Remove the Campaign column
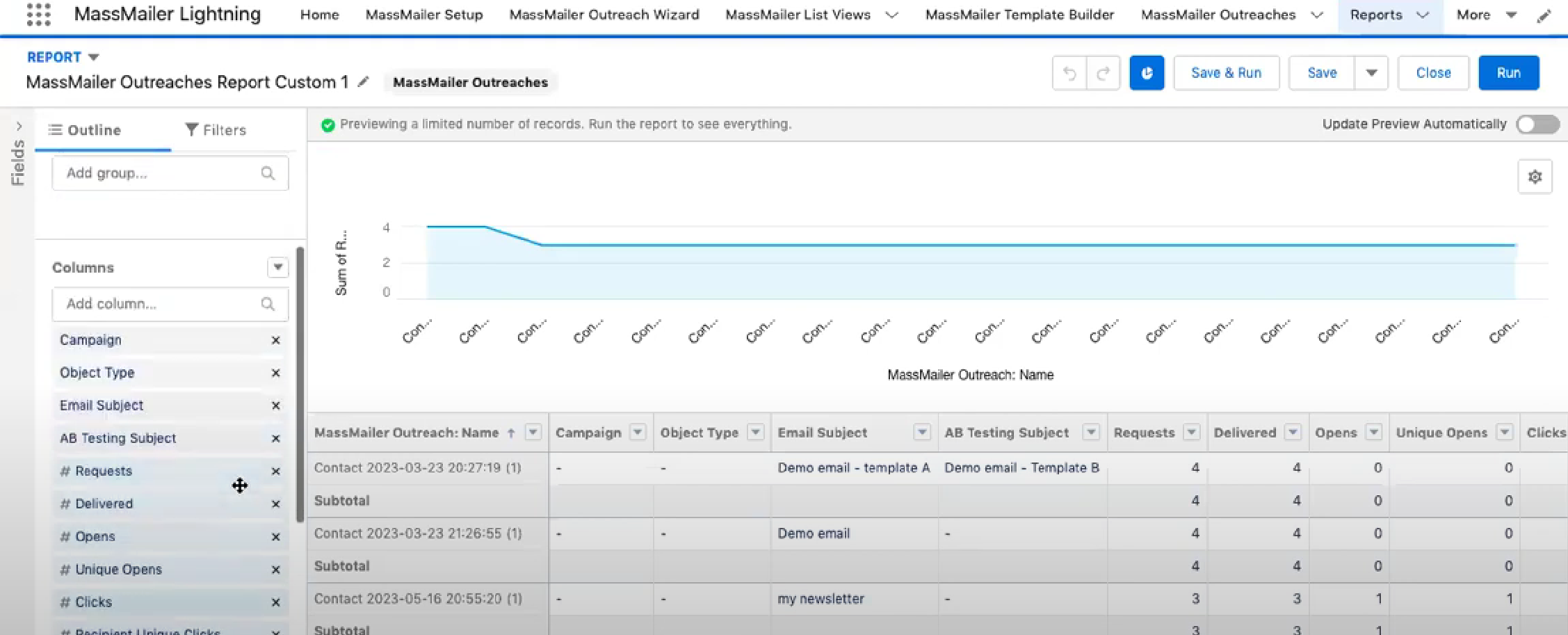The image size is (1568, 635). point(275,340)
